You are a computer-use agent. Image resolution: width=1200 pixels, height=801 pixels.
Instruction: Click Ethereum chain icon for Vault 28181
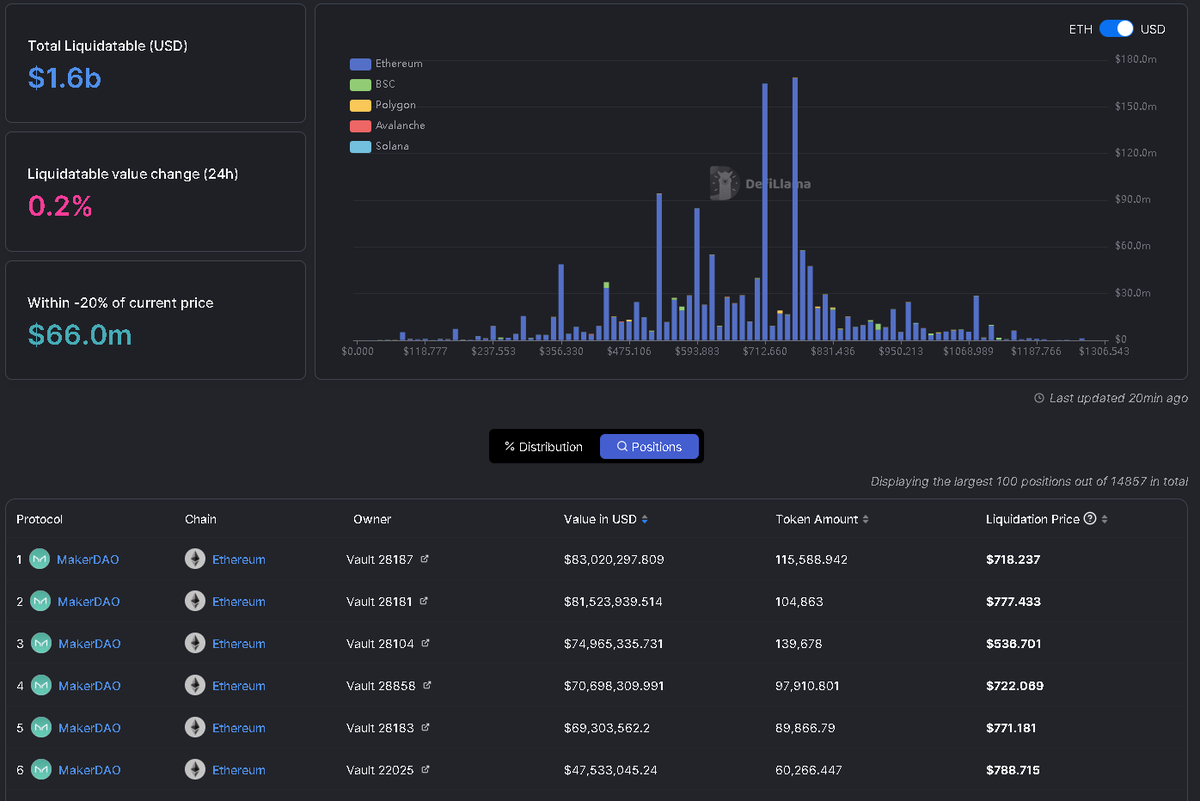[x=195, y=601]
